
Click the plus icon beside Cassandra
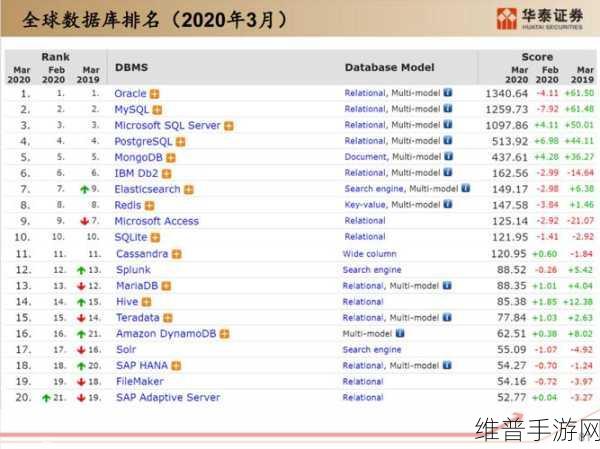[176, 254]
